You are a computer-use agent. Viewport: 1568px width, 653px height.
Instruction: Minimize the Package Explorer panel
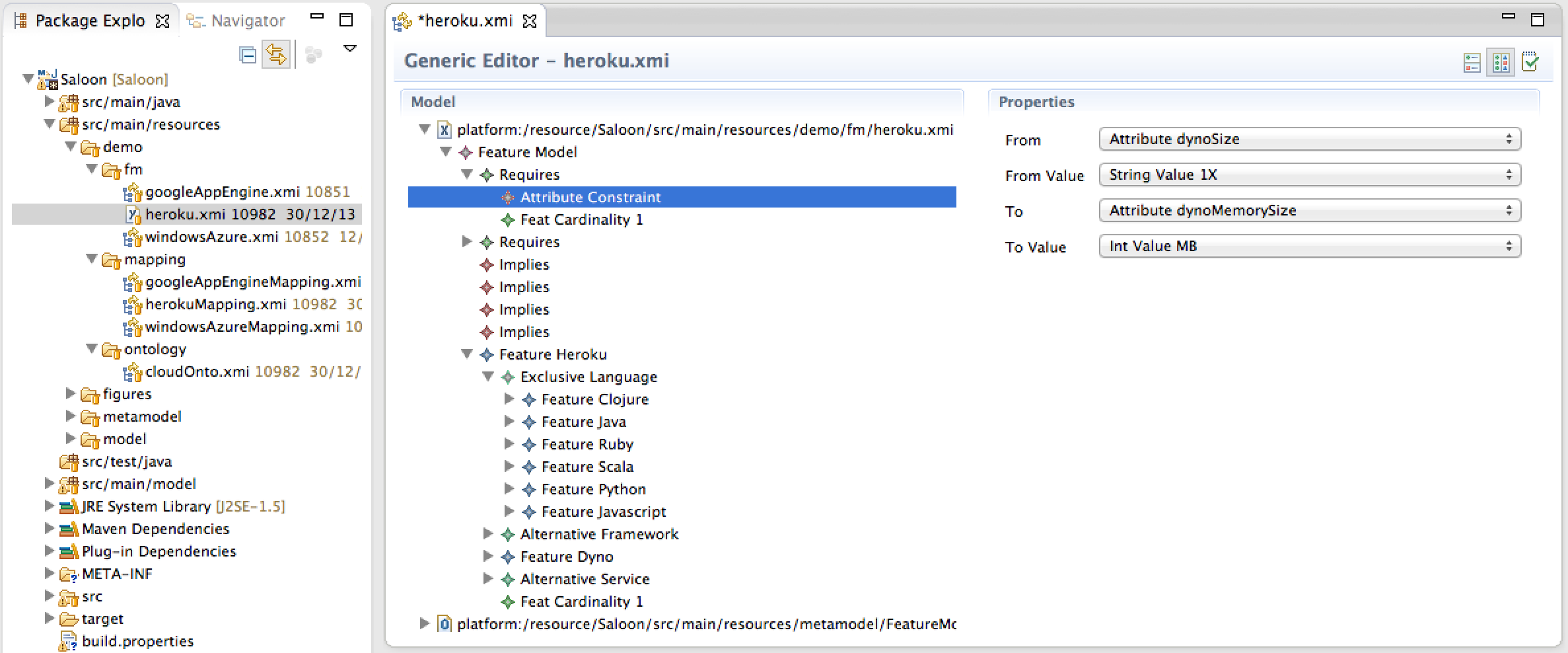(317, 17)
